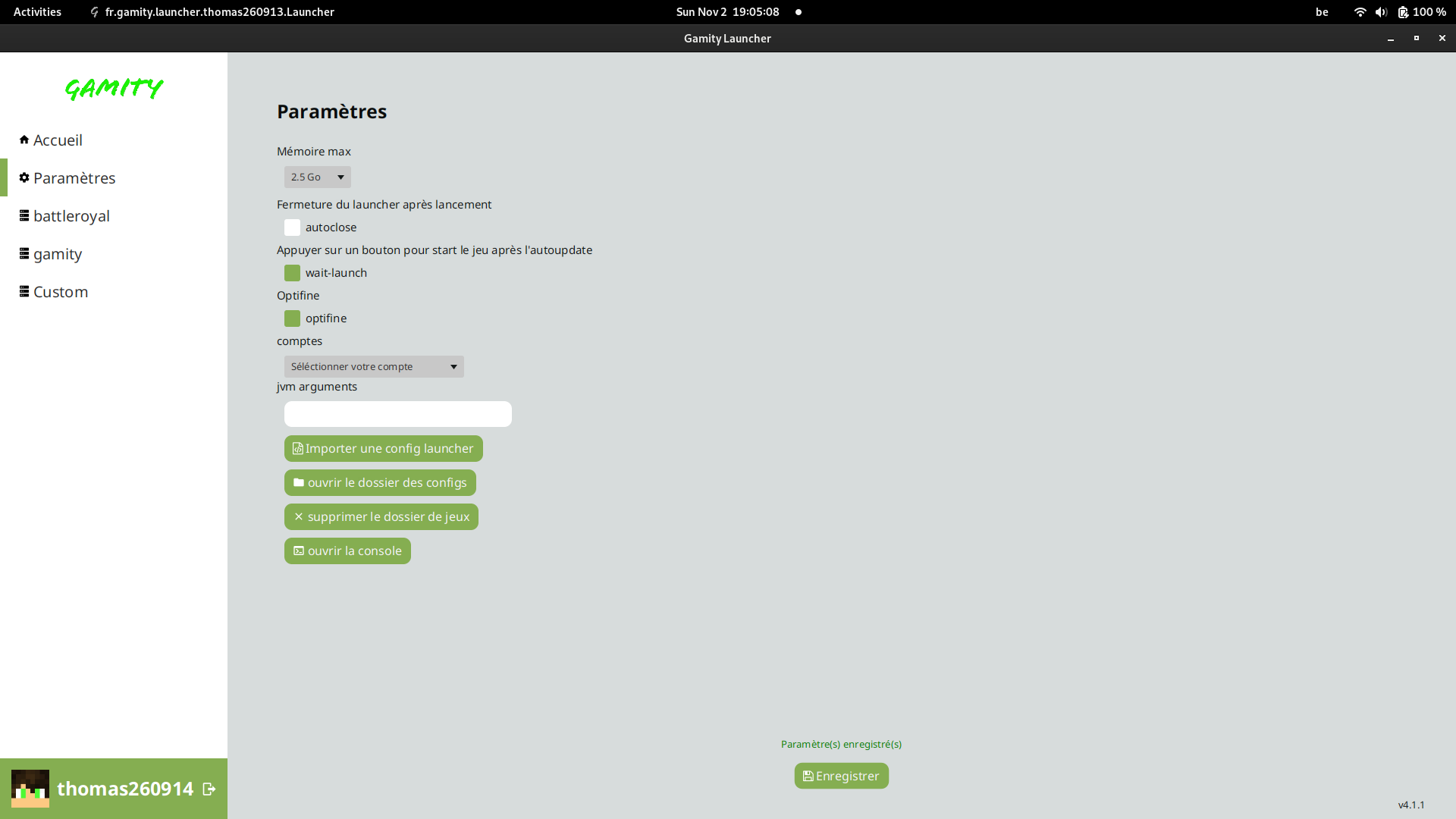Click the home icon beside Accueil
The width and height of the screenshot is (1456, 819).
(x=24, y=140)
